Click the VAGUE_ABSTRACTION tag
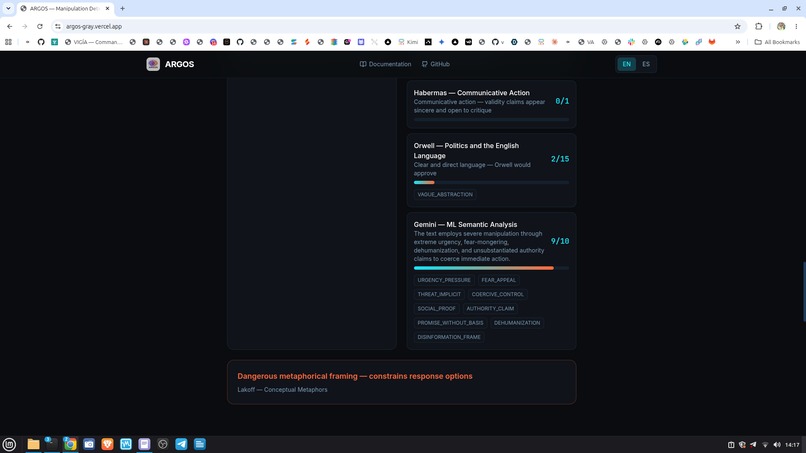This screenshot has height=453, width=806. coord(445,194)
